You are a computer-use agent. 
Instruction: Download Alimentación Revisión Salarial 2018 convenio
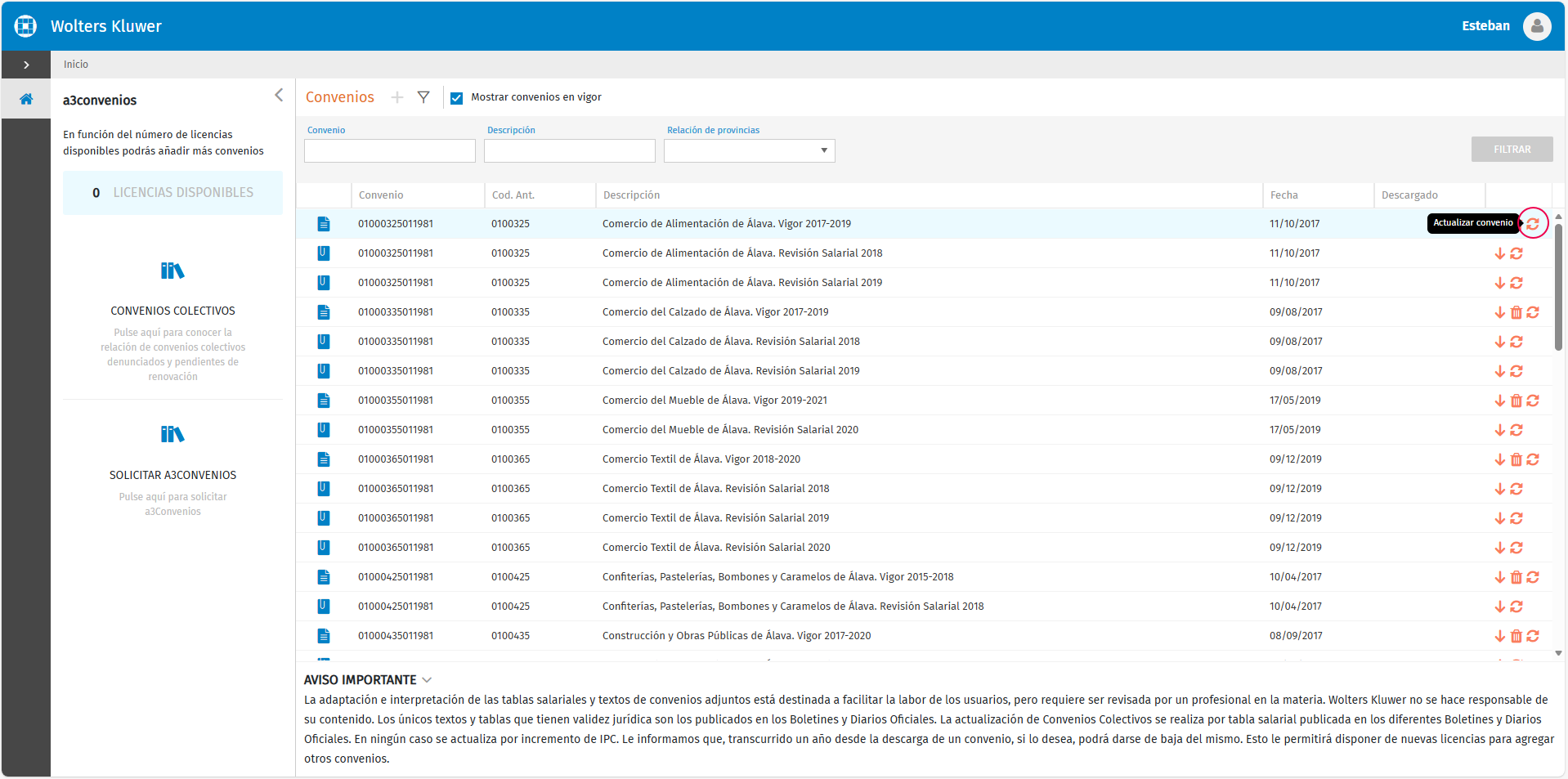click(1500, 253)
